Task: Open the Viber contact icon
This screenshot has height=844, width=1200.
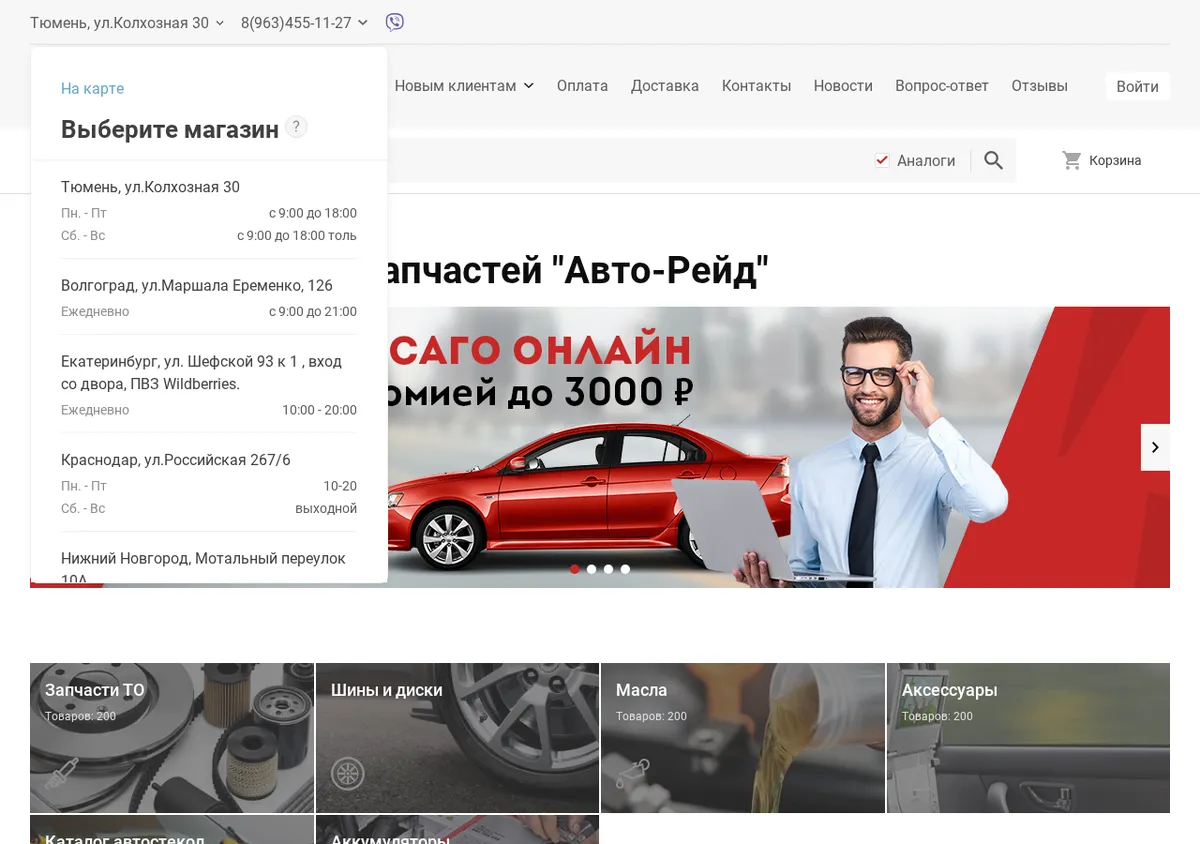Action: click(x=395, y=22)
